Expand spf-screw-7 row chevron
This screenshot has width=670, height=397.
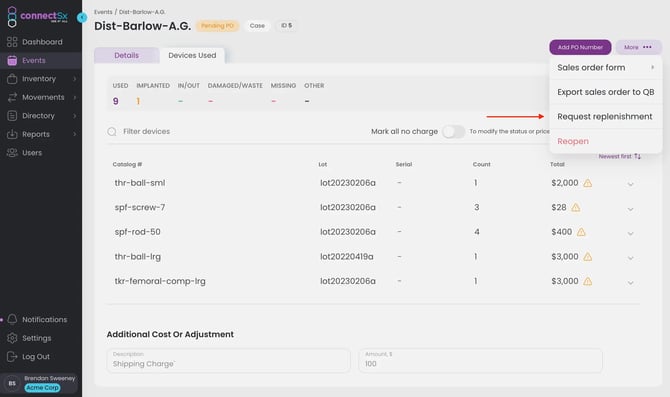[630, 209]
